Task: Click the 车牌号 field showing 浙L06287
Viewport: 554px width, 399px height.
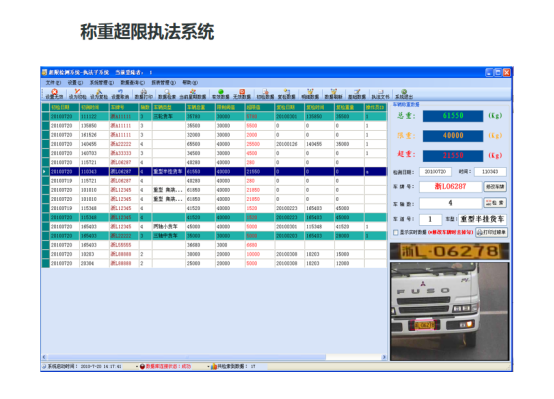Action: click(x=450, y=187)
